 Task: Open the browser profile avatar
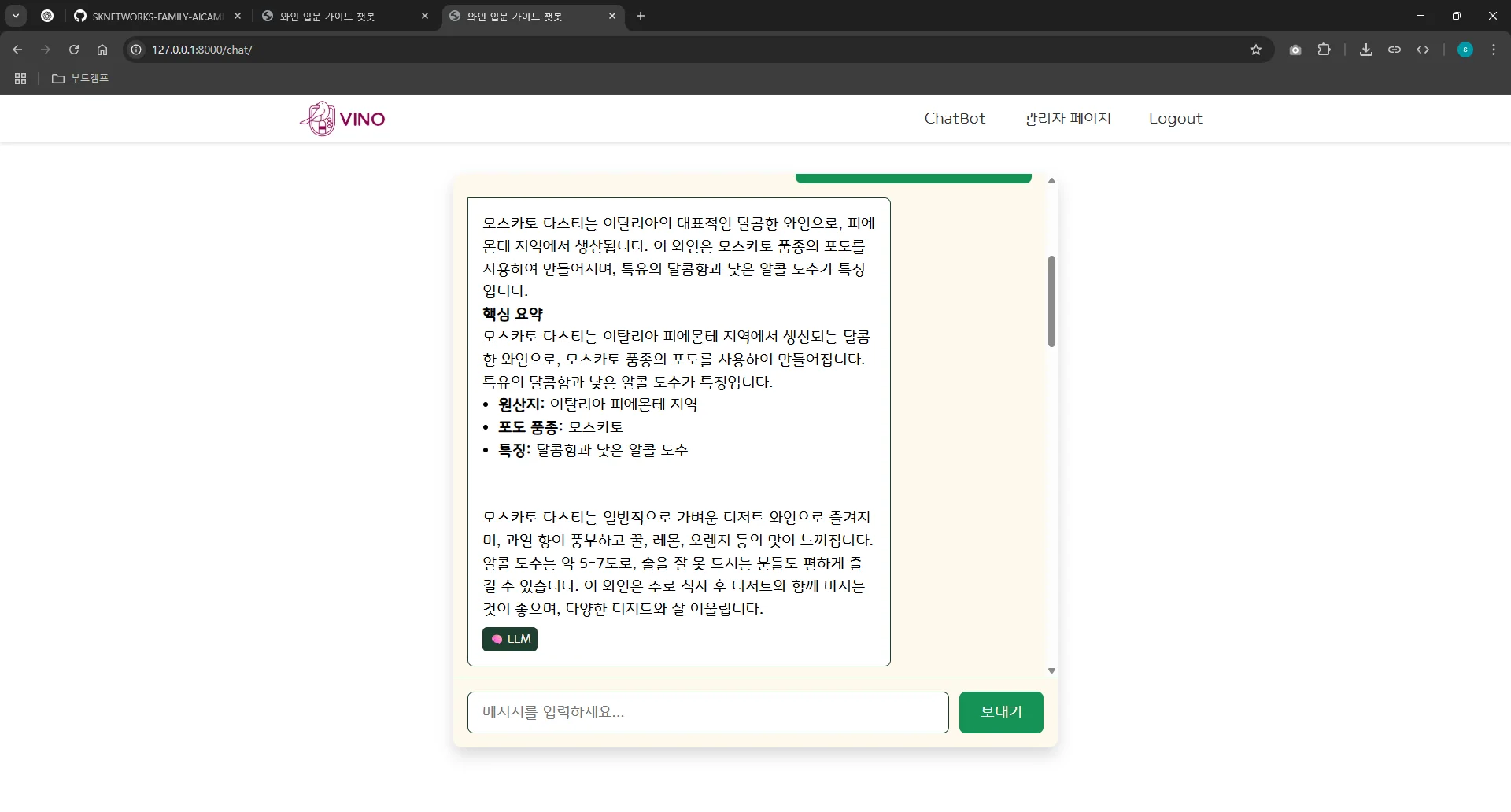pyautogui.click(x=1465, y=50)
